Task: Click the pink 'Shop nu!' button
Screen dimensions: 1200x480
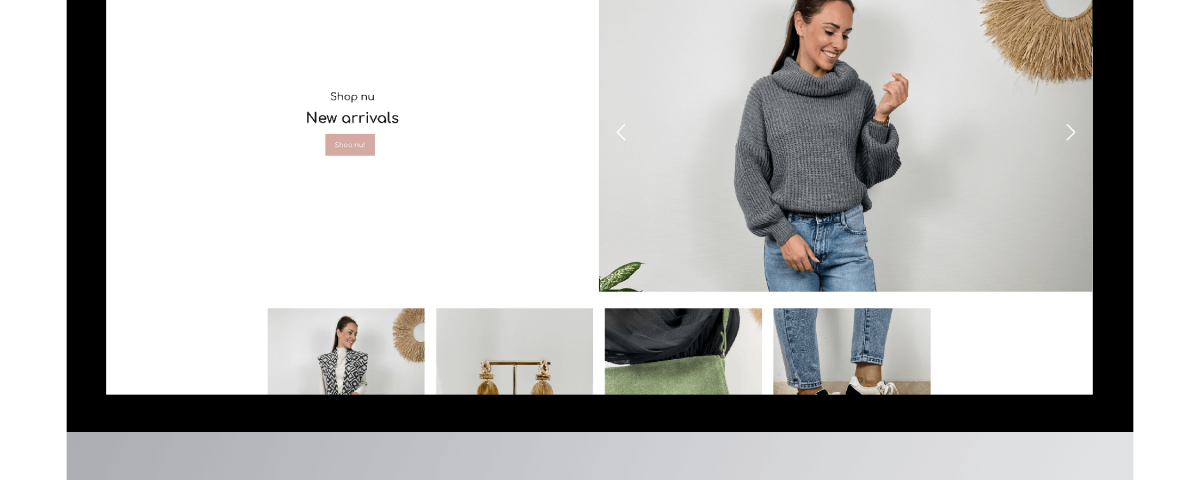Action: pos(350,145)
